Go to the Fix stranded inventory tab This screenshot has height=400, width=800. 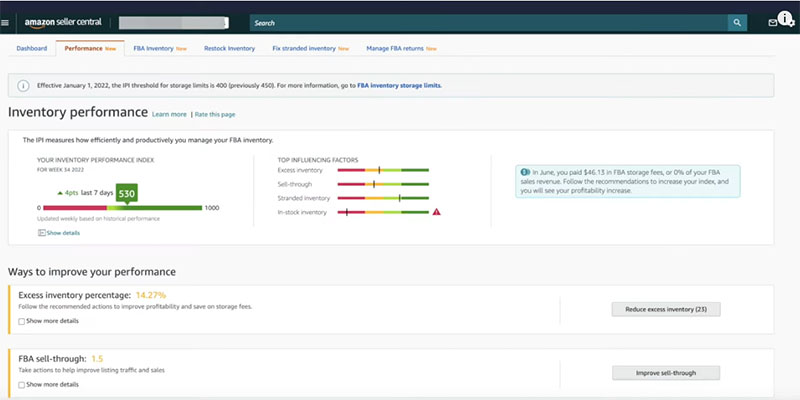coord(304,48)
